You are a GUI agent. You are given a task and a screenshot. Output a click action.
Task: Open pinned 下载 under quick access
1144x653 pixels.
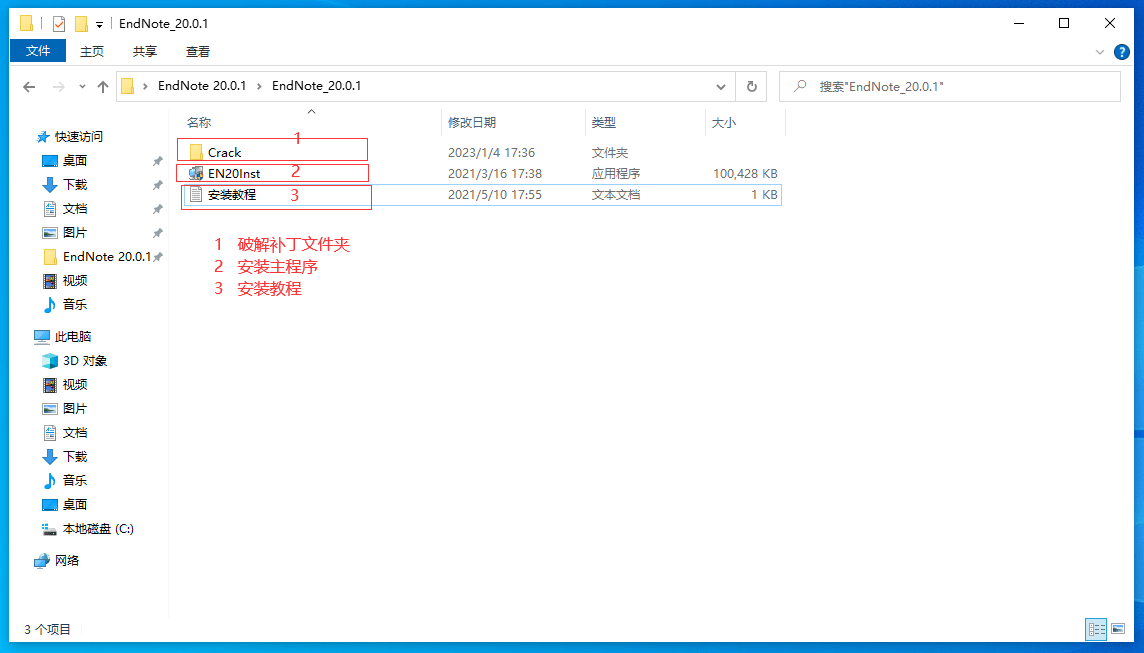point(74,185)
